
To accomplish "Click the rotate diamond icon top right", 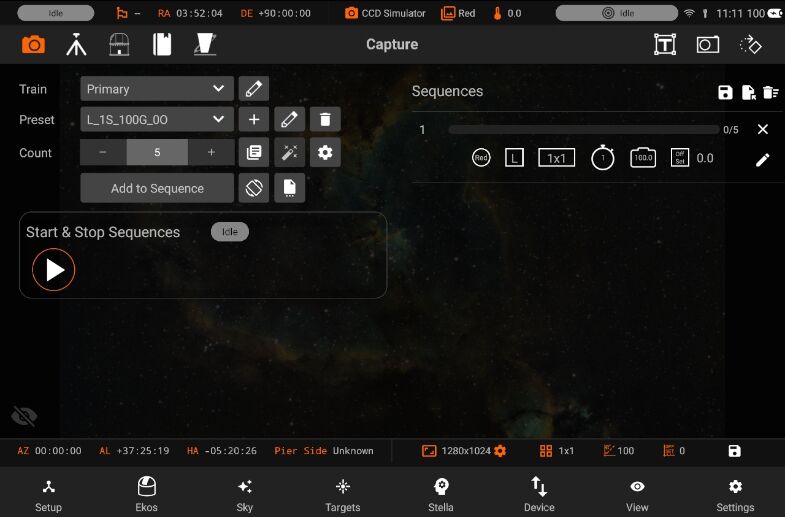I will point(750,45).
